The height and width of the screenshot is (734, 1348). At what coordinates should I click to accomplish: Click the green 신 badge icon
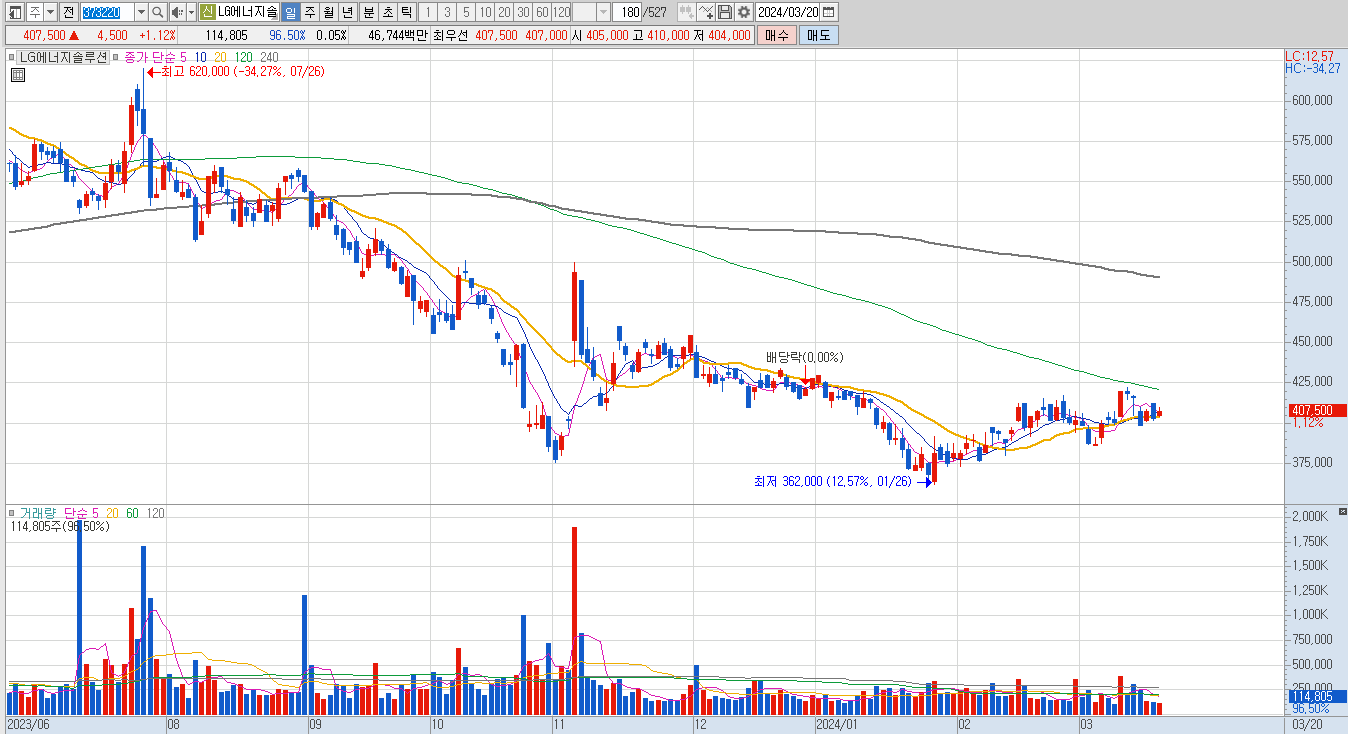(207, 12)
